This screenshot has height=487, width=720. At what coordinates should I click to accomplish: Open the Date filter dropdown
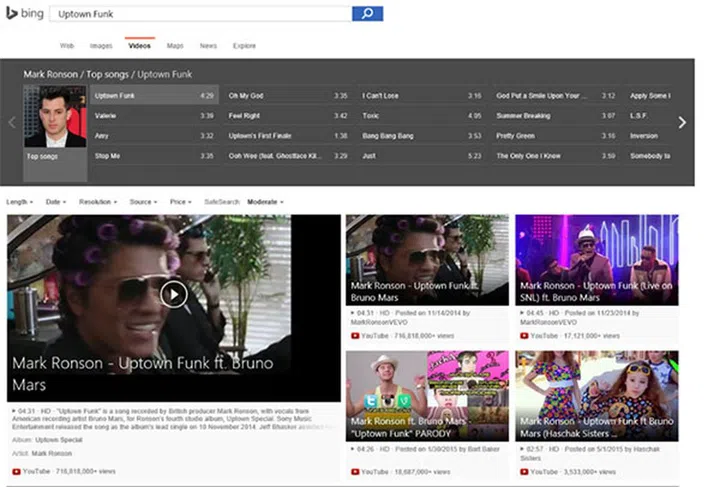pyautogui.click(x=56, y=202)
